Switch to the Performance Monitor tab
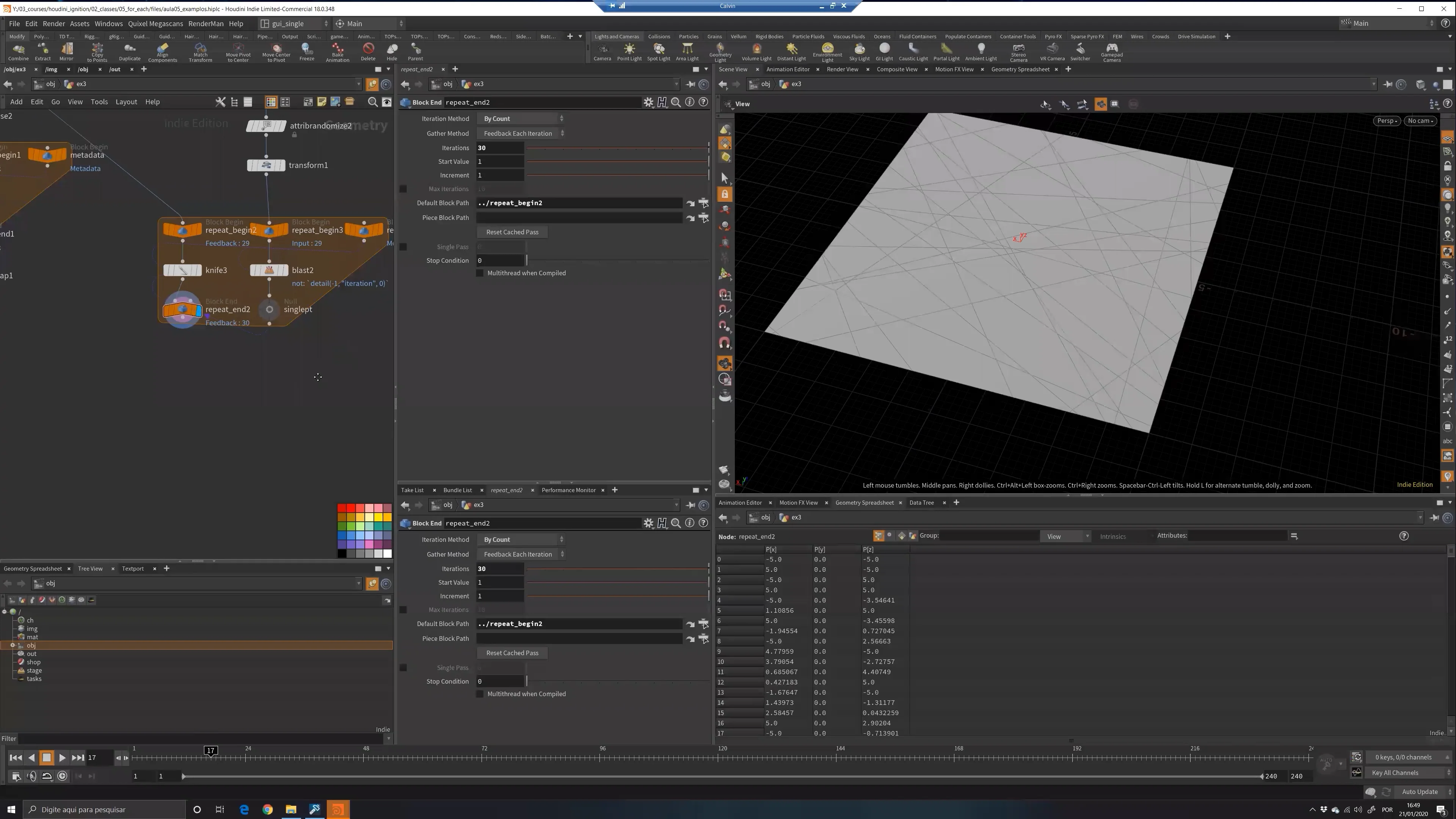Screen dimensions: 1456x819 [569, 490]
